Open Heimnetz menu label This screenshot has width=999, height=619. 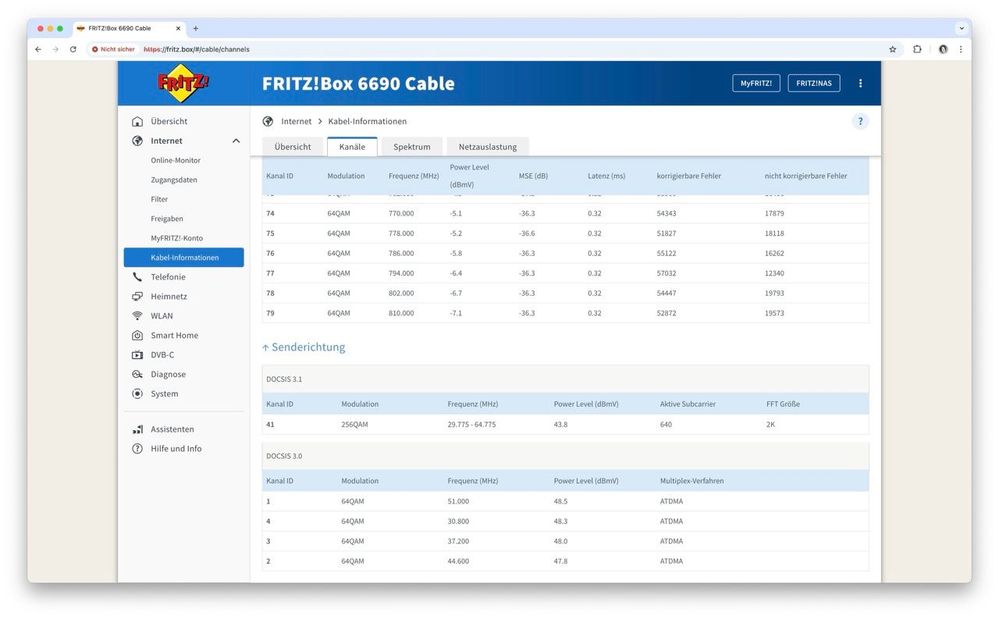169,296
